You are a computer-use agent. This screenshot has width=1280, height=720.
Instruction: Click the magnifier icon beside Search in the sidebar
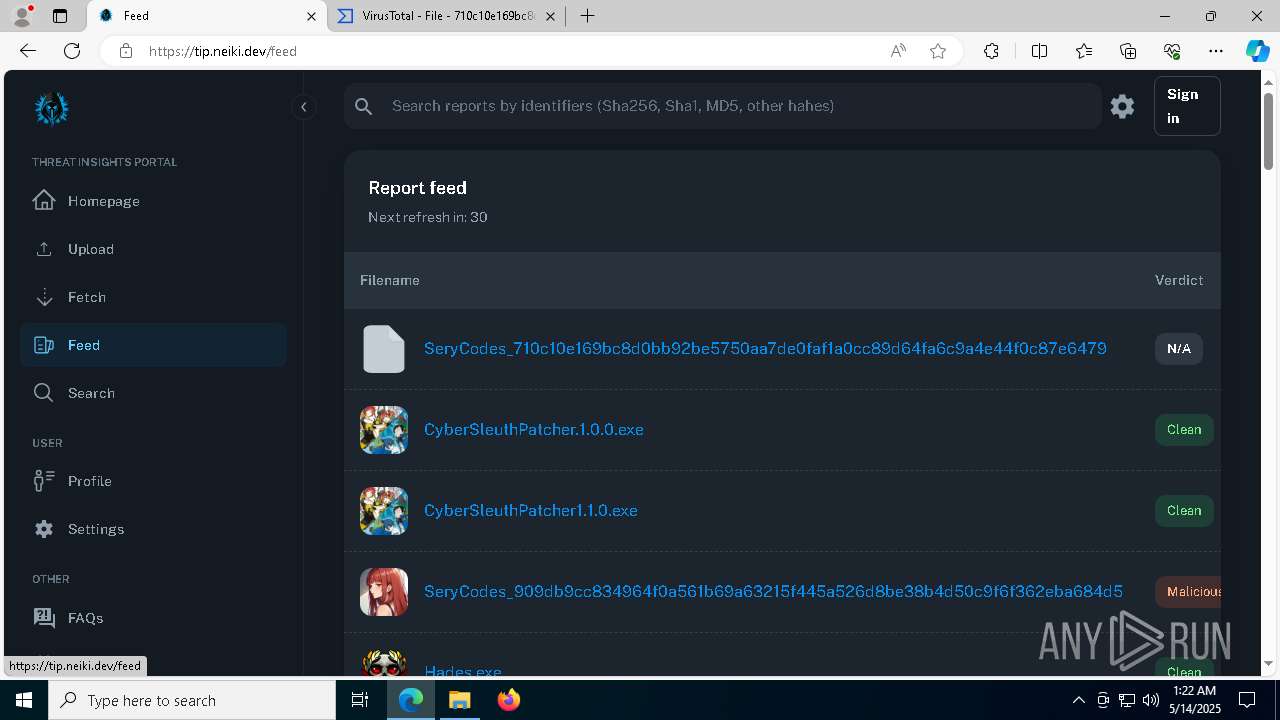[44, 393]
